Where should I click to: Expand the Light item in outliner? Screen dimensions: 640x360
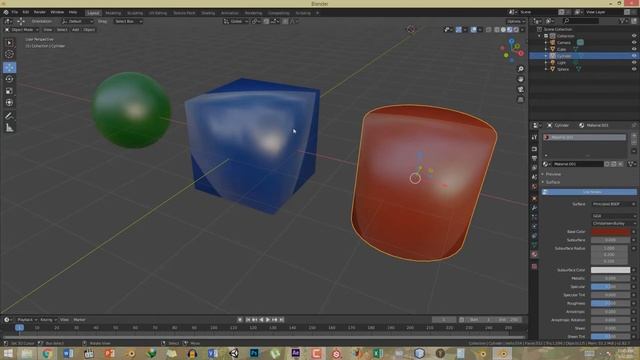click(546, 62)
